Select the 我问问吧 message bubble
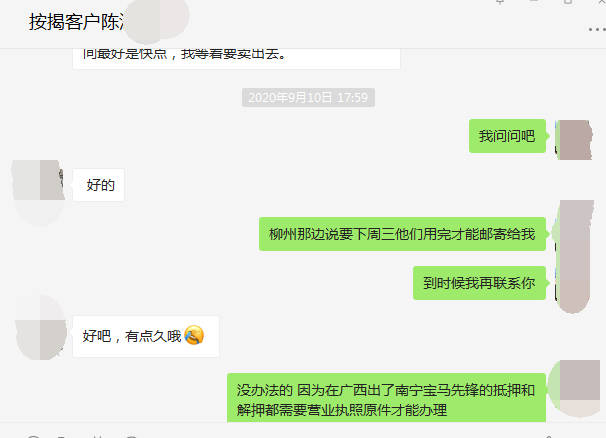 click(507, 136)
